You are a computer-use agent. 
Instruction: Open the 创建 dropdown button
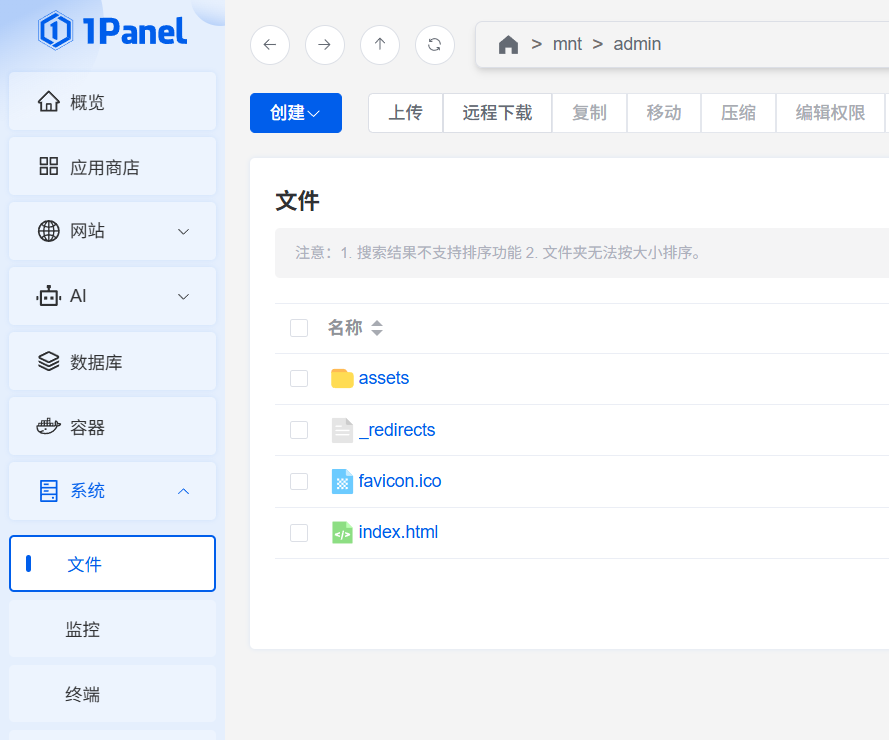pos(296,113)
